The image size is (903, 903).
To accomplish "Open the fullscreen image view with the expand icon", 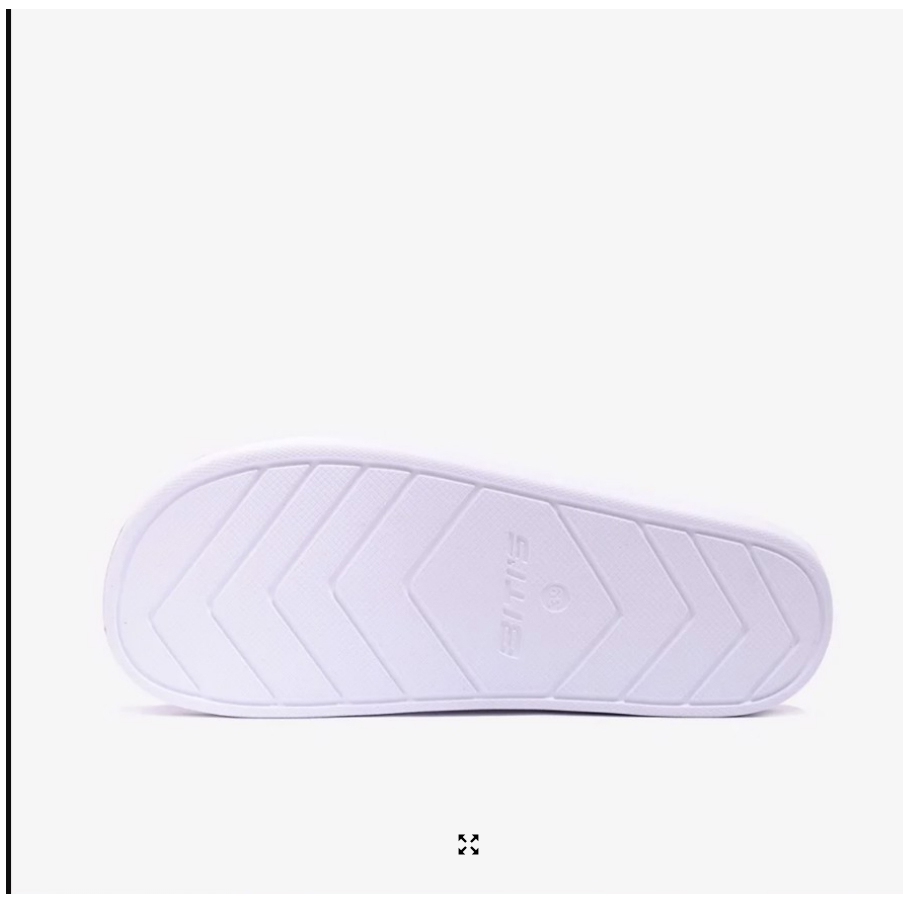I will tap(468, 844).
